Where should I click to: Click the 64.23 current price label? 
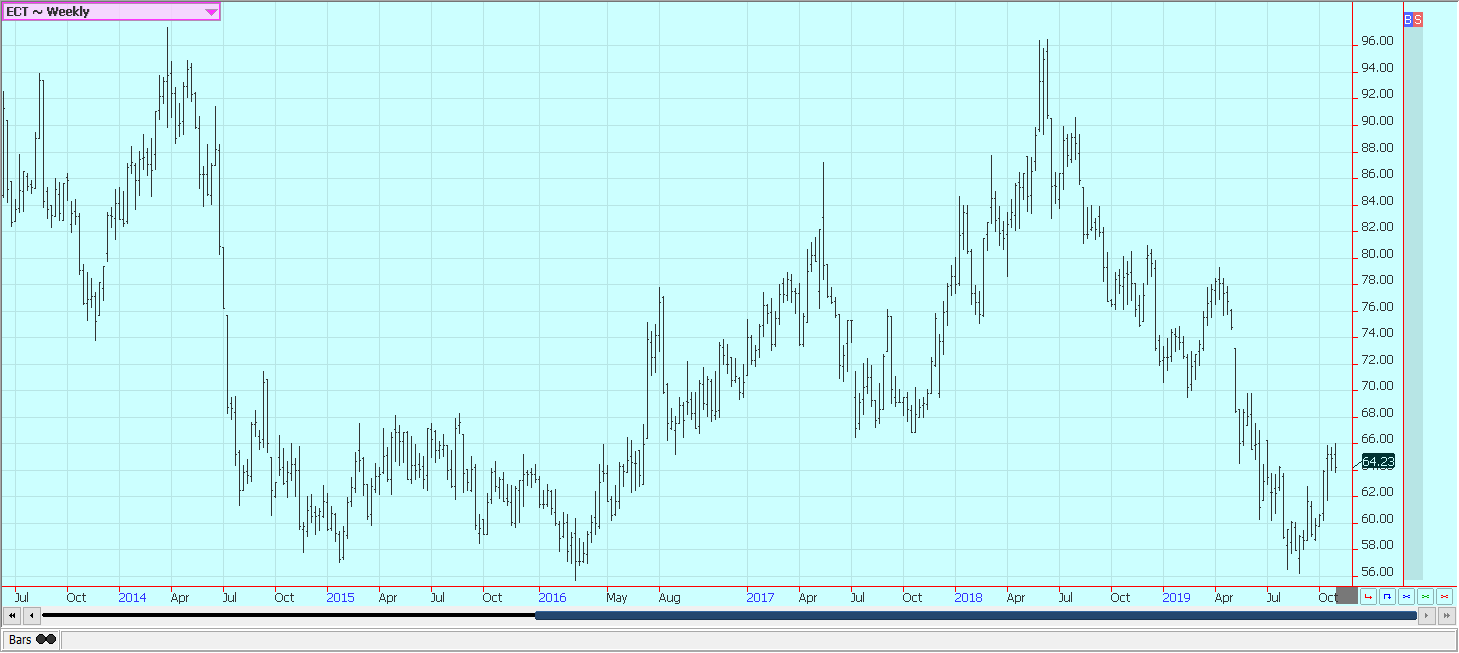pos(1378,461)
